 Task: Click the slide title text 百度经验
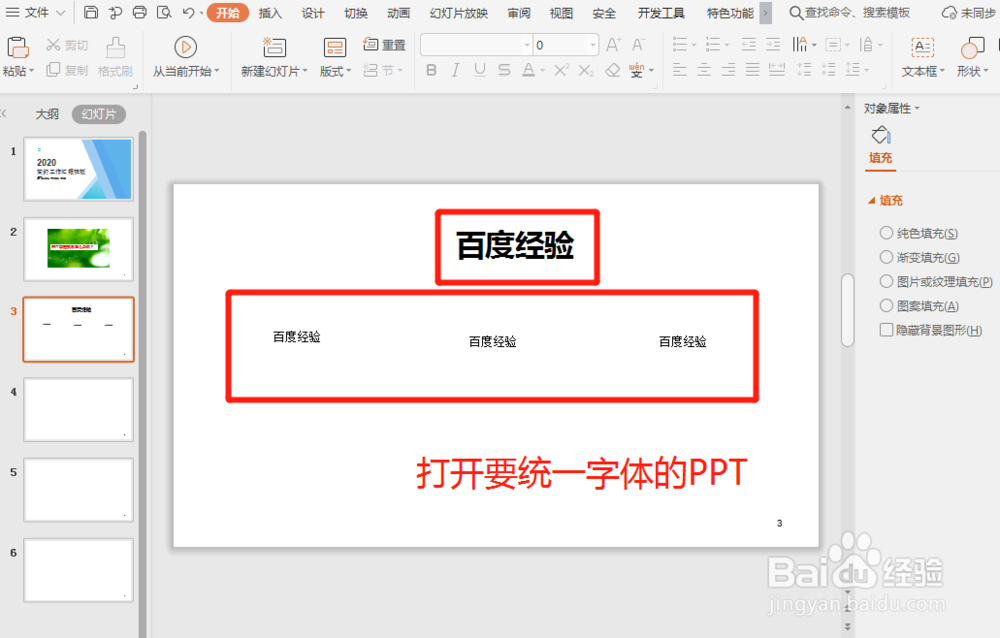pos(515,246)
